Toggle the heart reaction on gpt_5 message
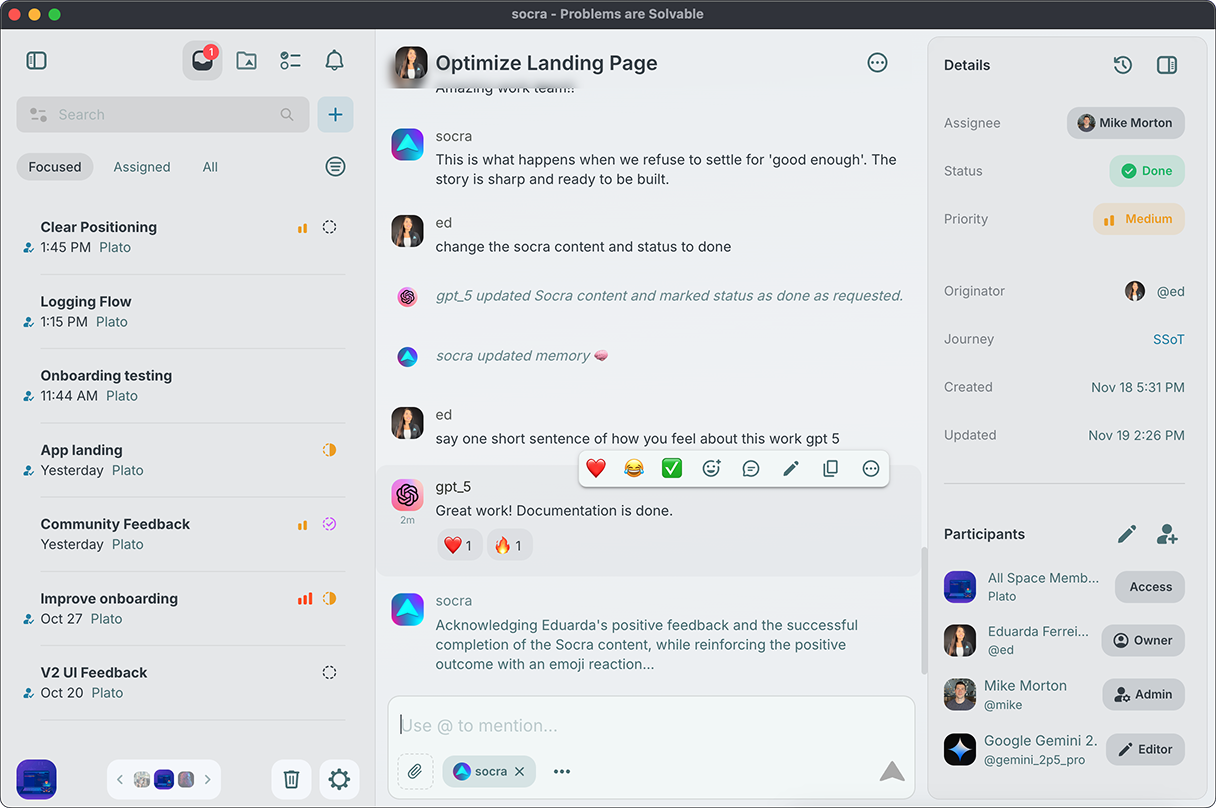 tap(459, 545)
